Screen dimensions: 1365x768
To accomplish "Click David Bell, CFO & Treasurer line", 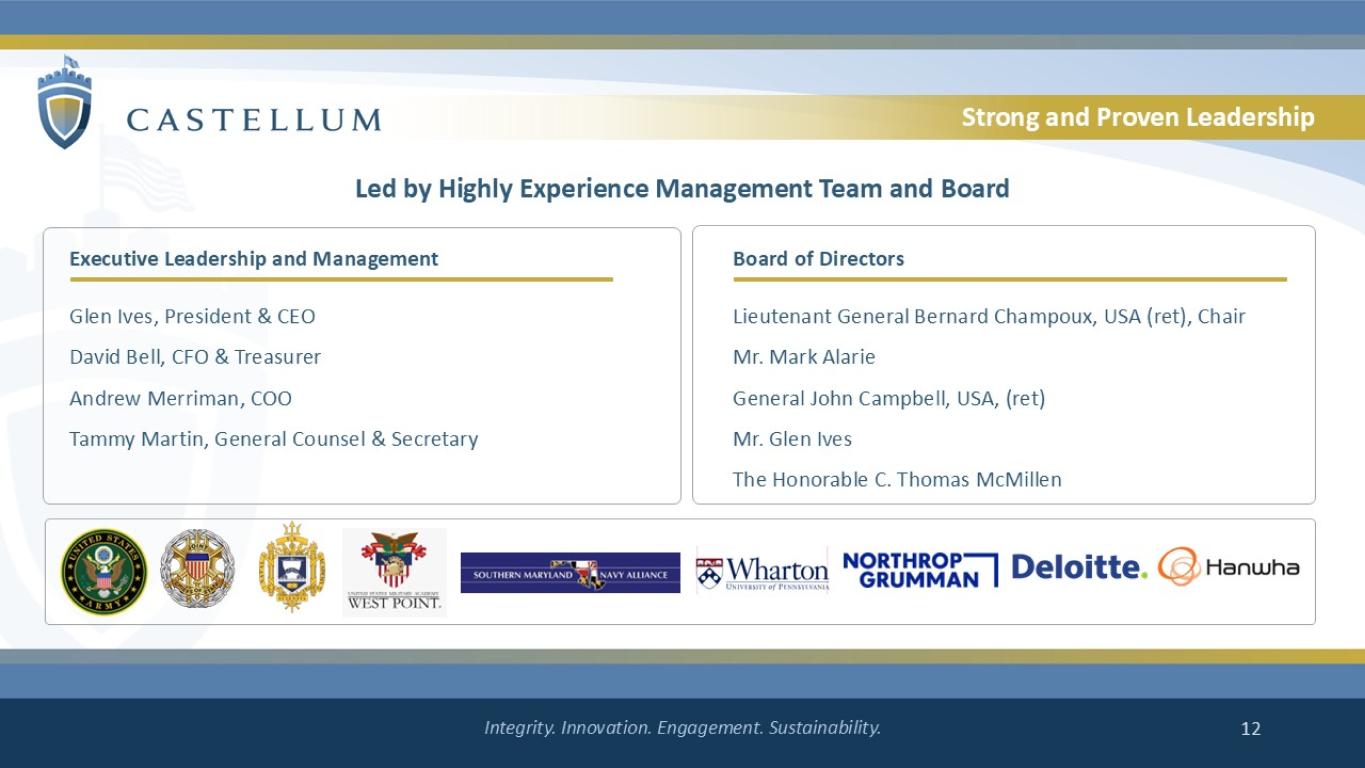I will [195, 357].
